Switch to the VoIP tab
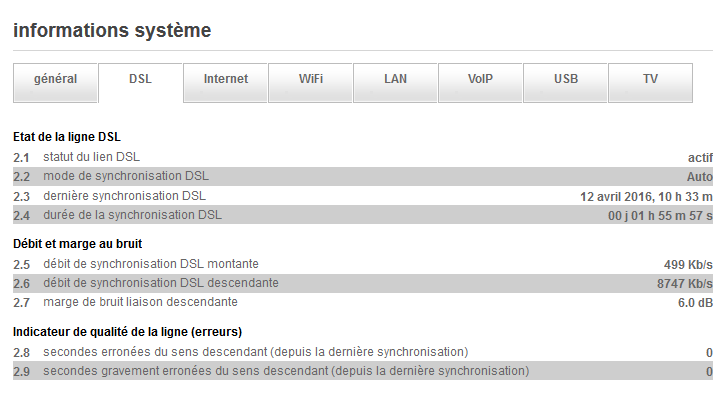This screenshot has width=724, height=404. (480, 80)
